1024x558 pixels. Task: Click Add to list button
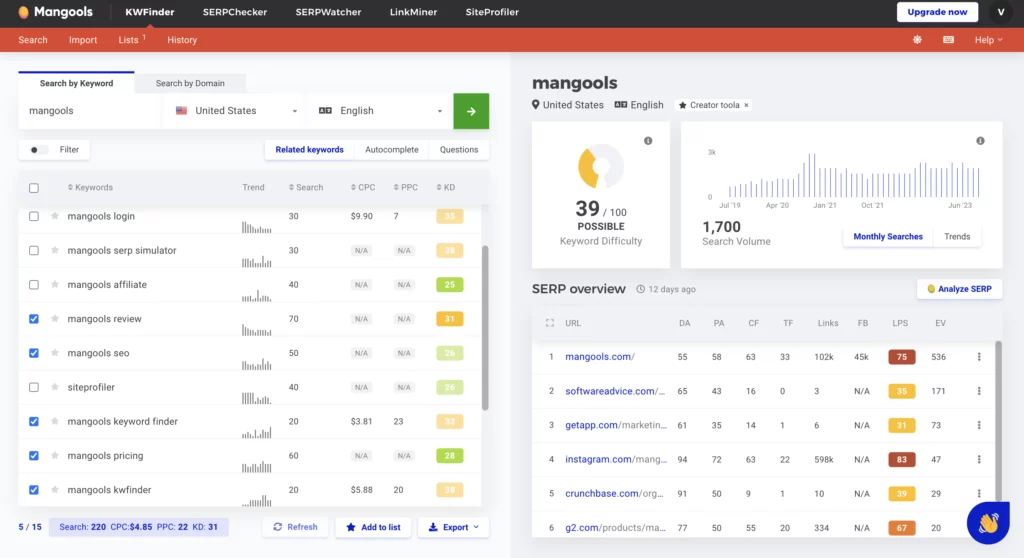click(373, 527)
